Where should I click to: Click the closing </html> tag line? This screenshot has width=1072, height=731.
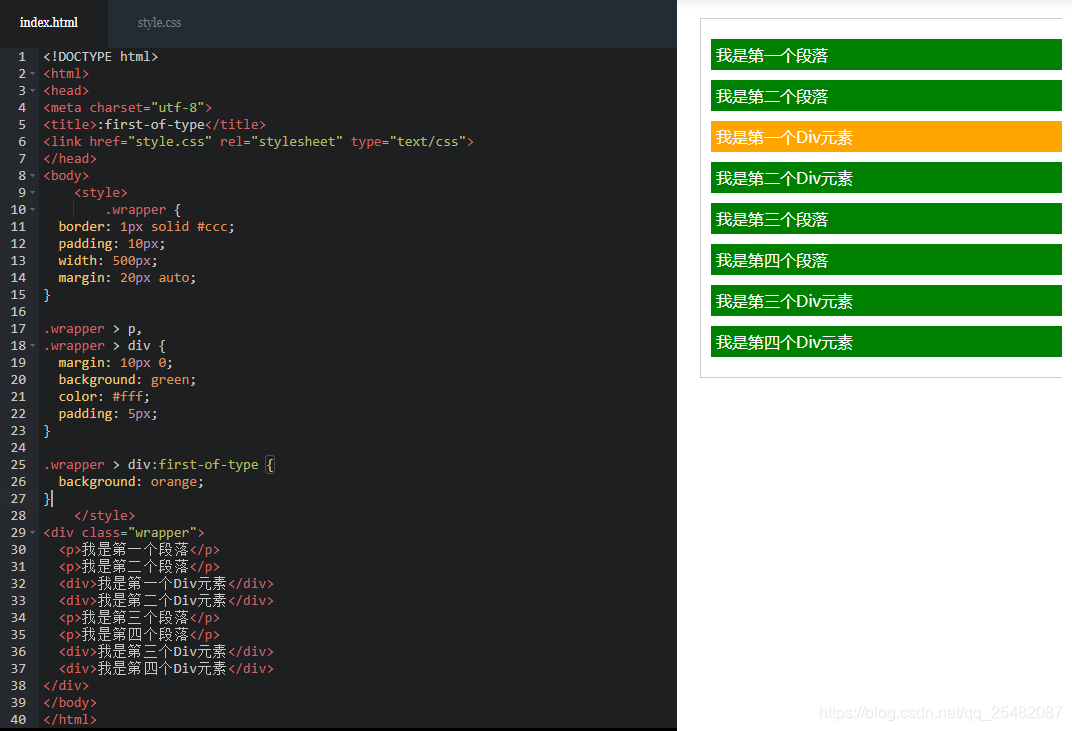tap(70, 719)
